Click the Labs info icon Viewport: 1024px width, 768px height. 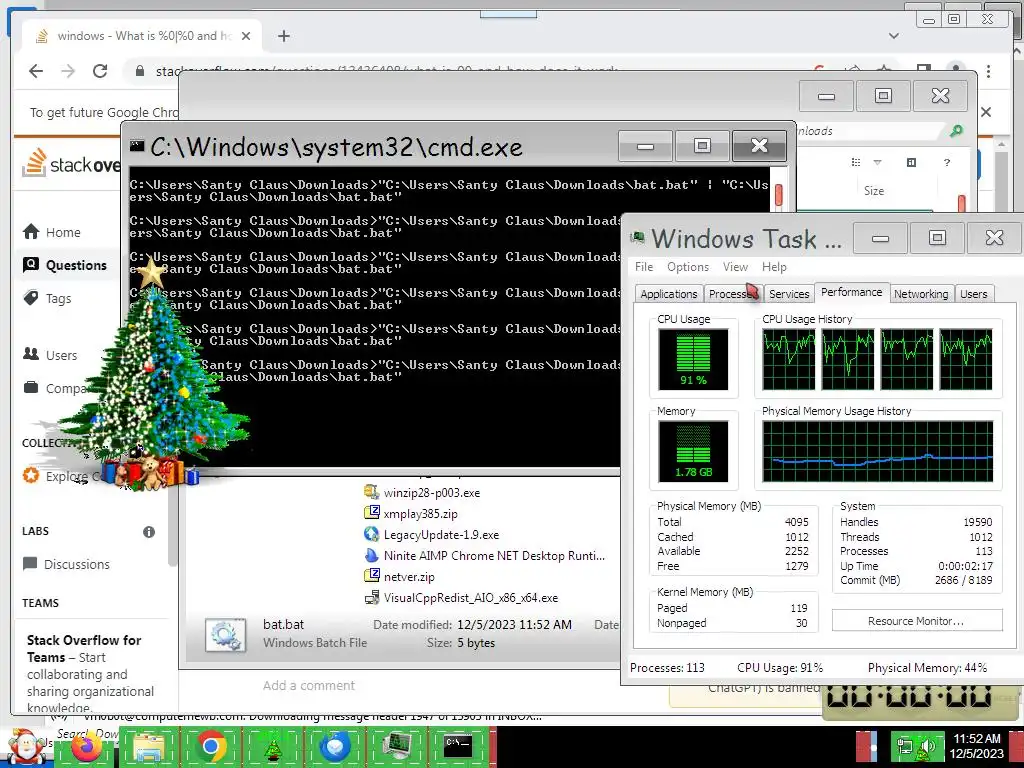click(x=149, y=532)
